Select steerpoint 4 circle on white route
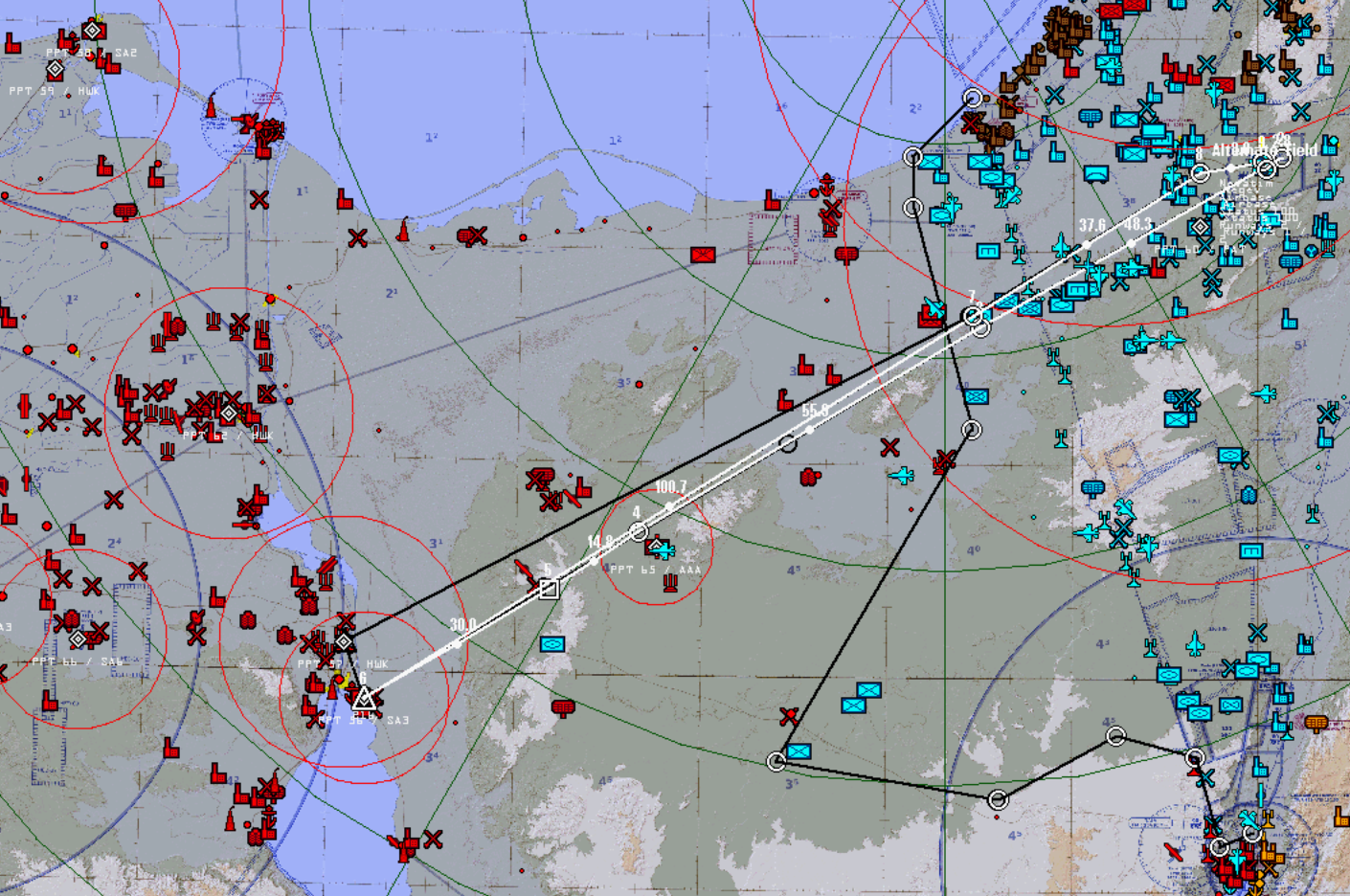Screen dimensions: 1350x896 (x=639, y=531)
